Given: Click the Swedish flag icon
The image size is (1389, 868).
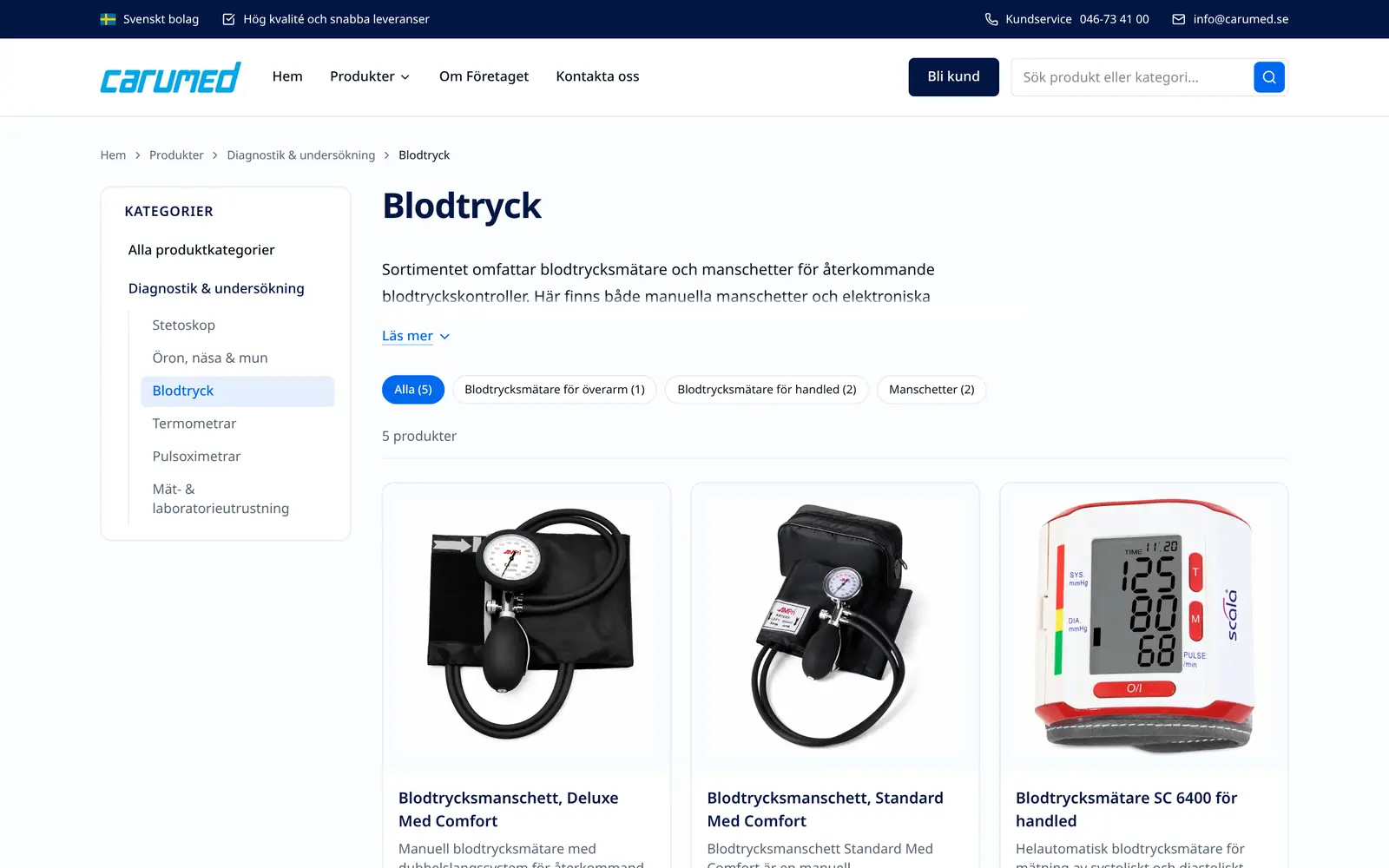Looking at the screenshot, I should click(x=108, y=19).
